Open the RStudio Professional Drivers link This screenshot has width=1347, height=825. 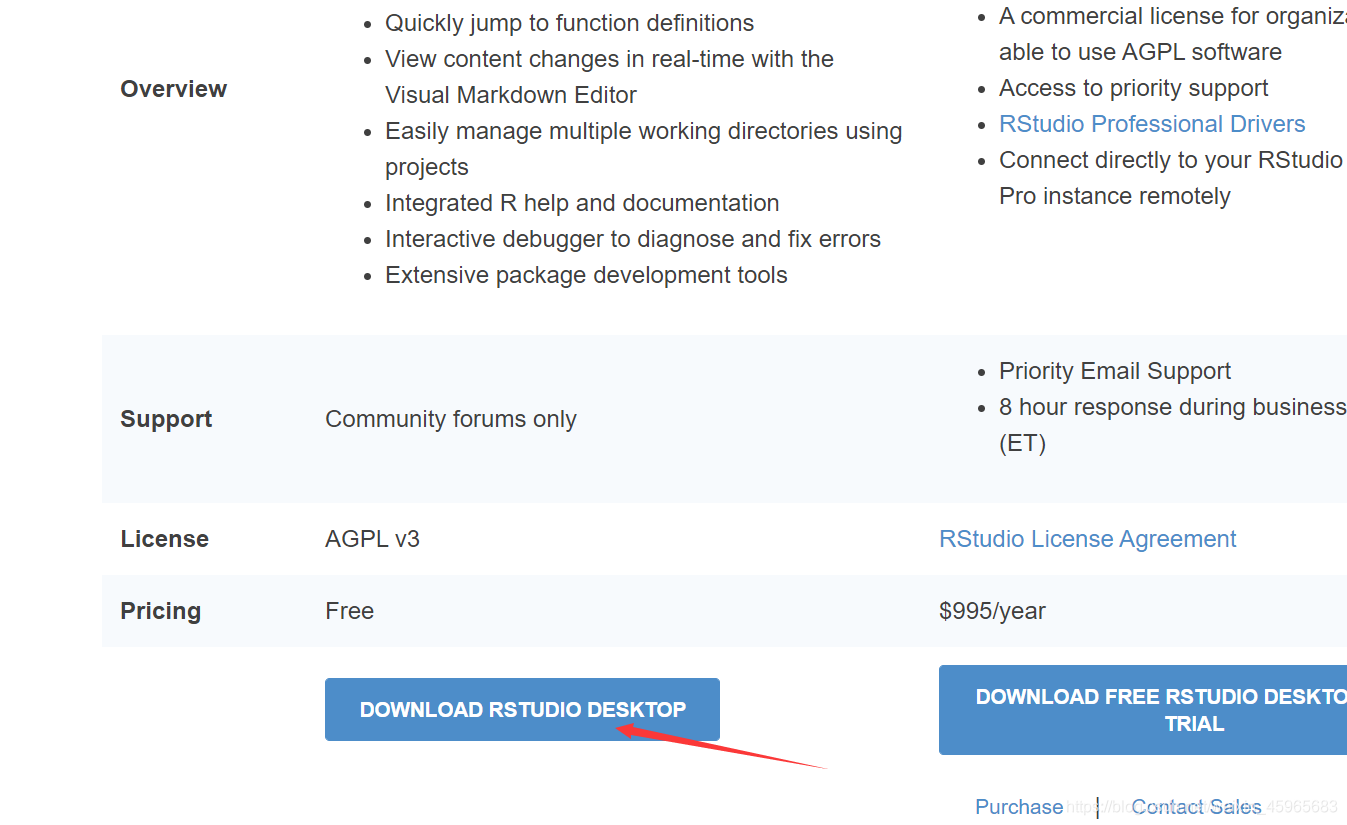1152,124
